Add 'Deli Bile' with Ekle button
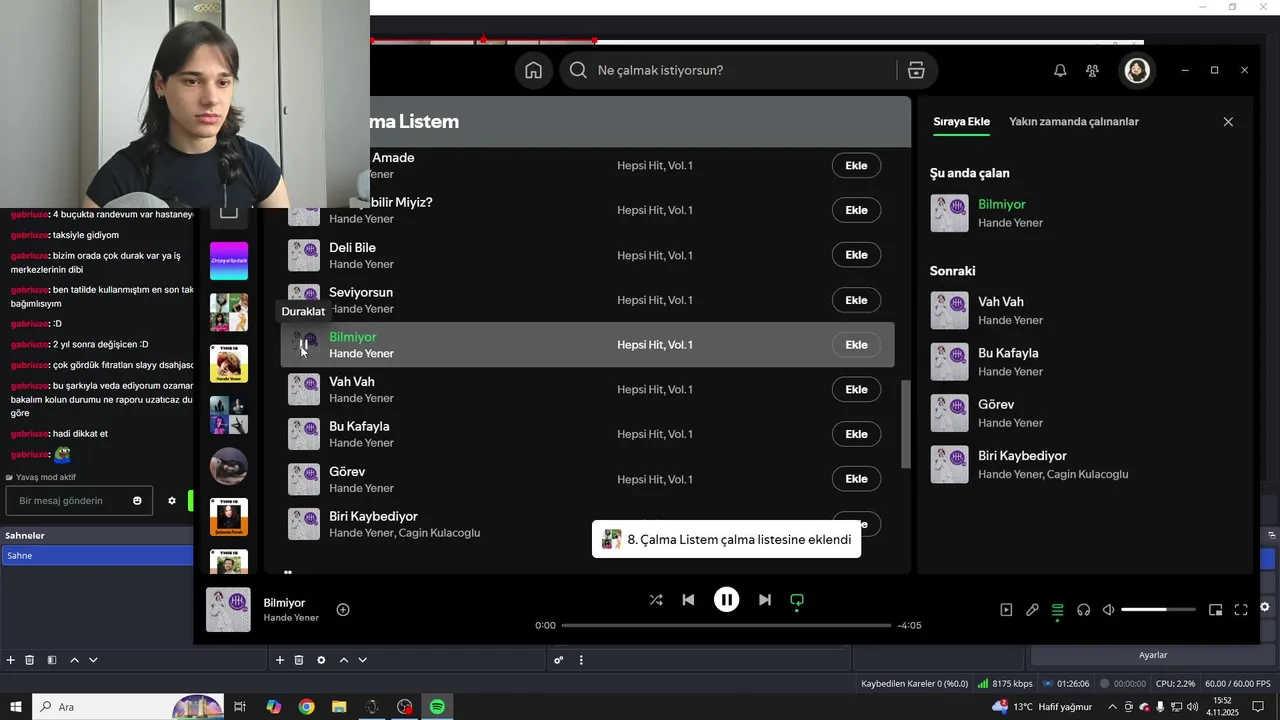Viewport: 1280px width, 720px height. pyautogui.click(x=856, y=255)
